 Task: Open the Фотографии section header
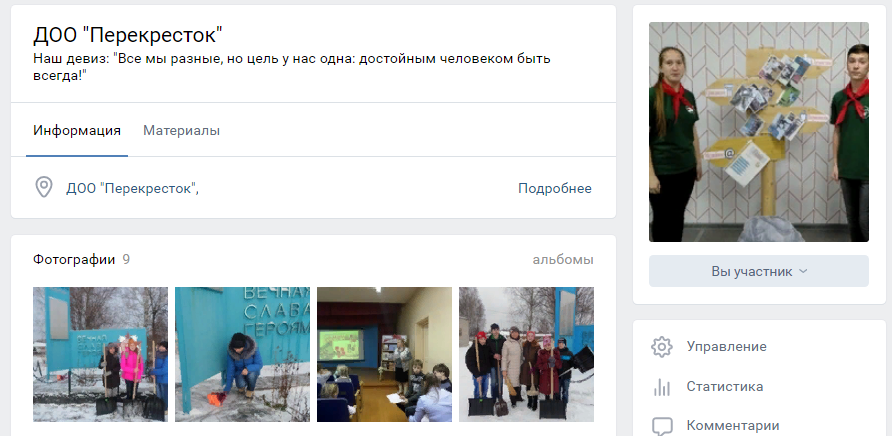74,260
